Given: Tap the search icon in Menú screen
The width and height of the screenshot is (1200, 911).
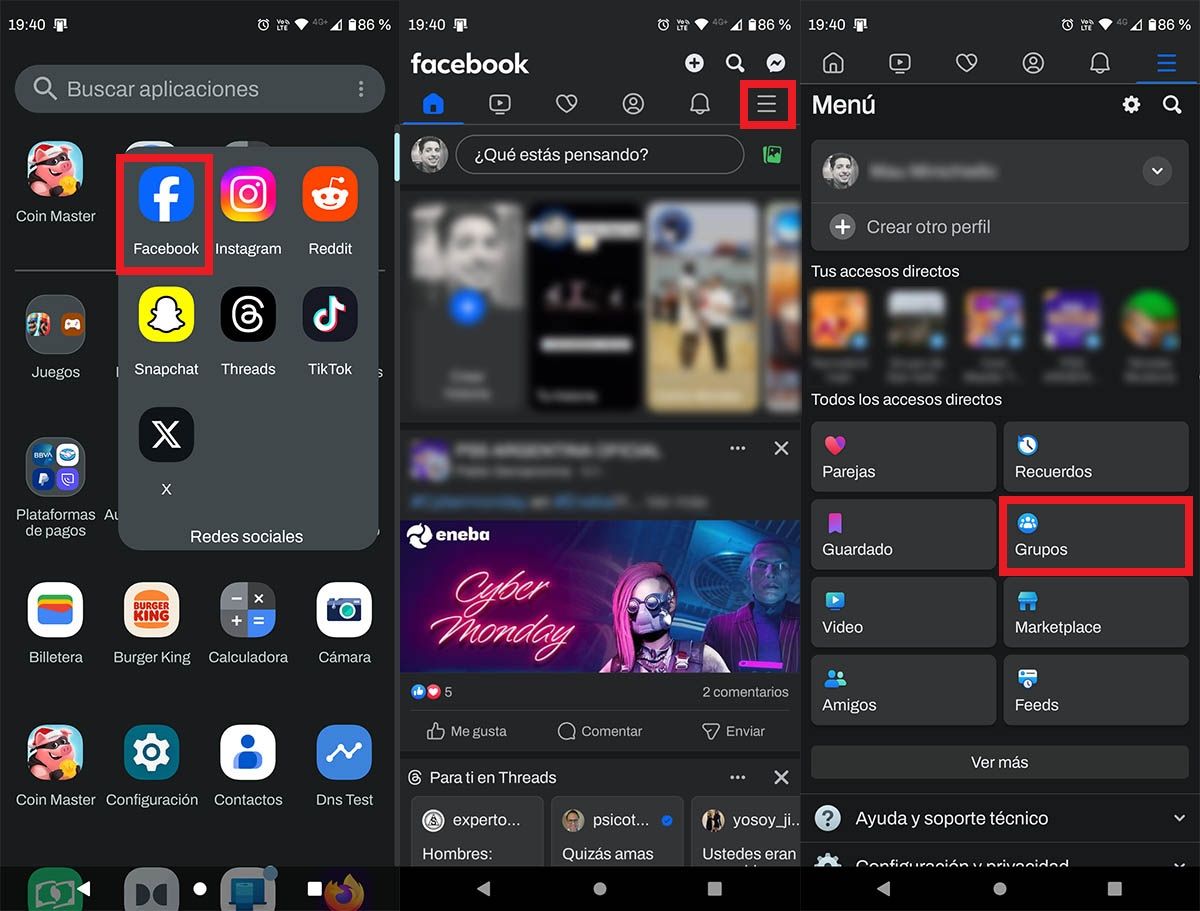Looking at the screenshot, I should [1172, 104].
